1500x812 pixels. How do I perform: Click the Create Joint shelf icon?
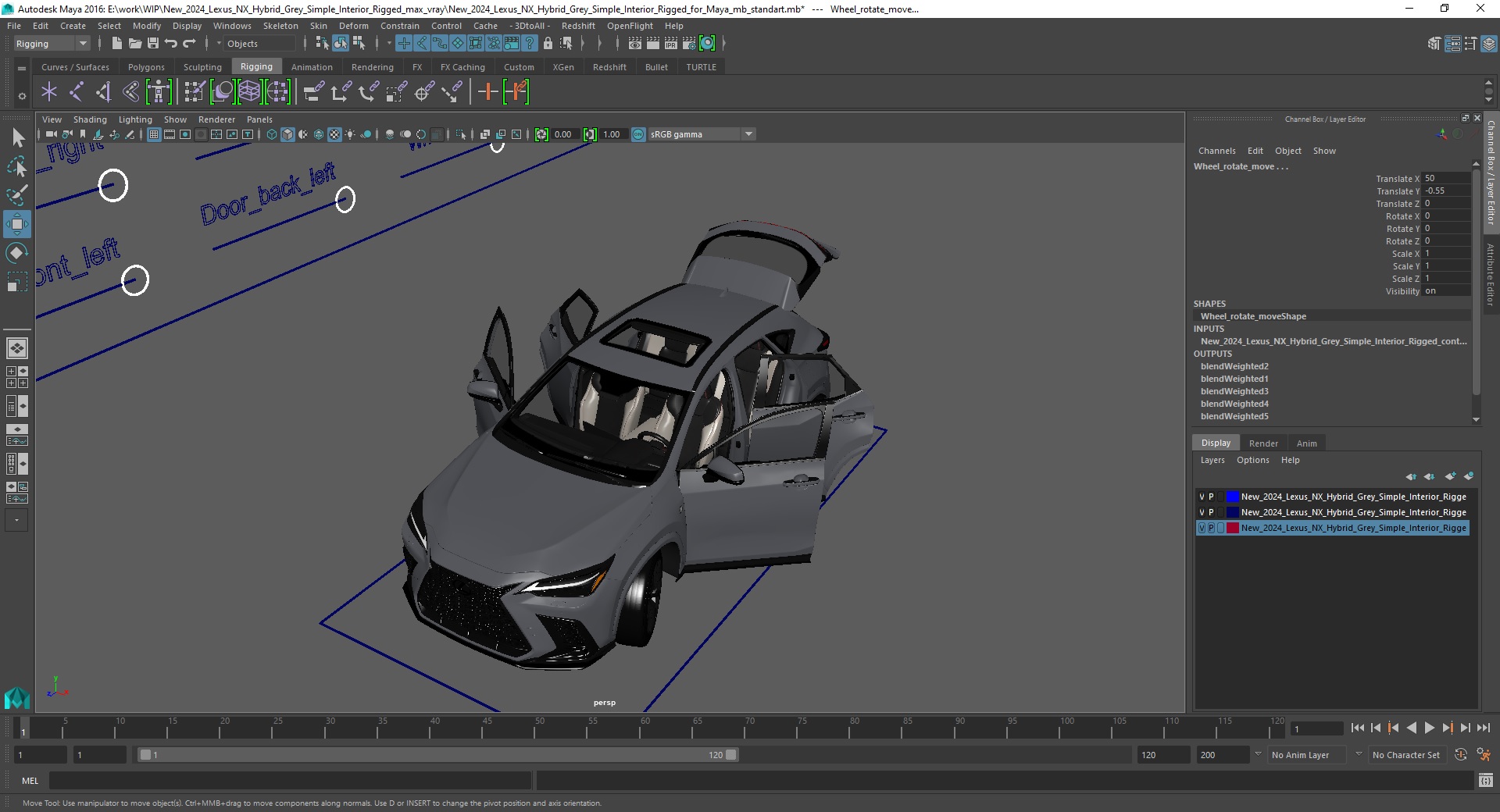pos(76,92)
